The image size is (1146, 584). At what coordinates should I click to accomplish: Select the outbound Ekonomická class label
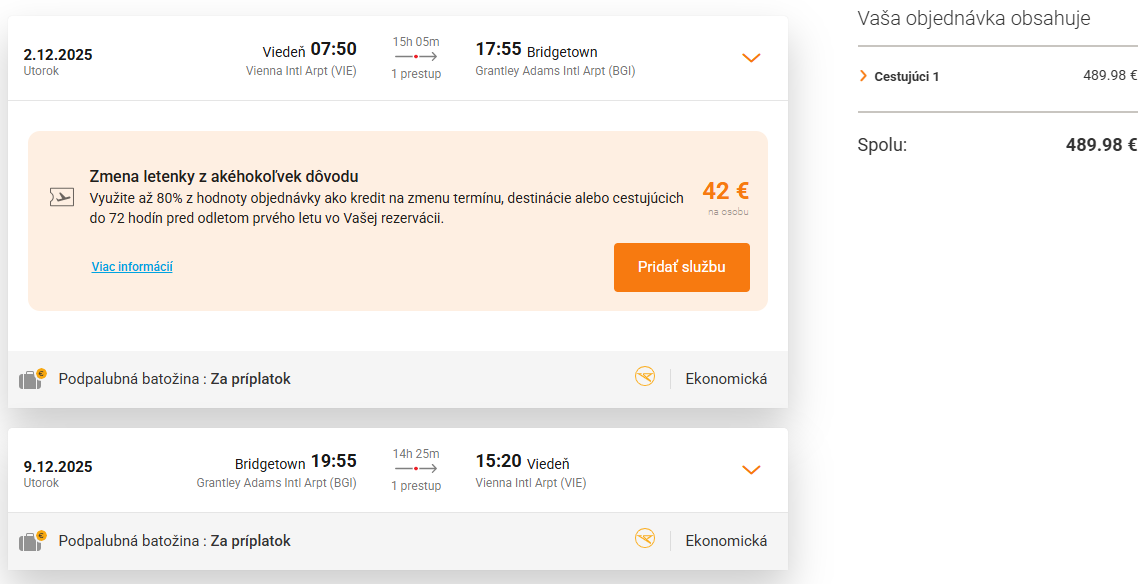726,378
